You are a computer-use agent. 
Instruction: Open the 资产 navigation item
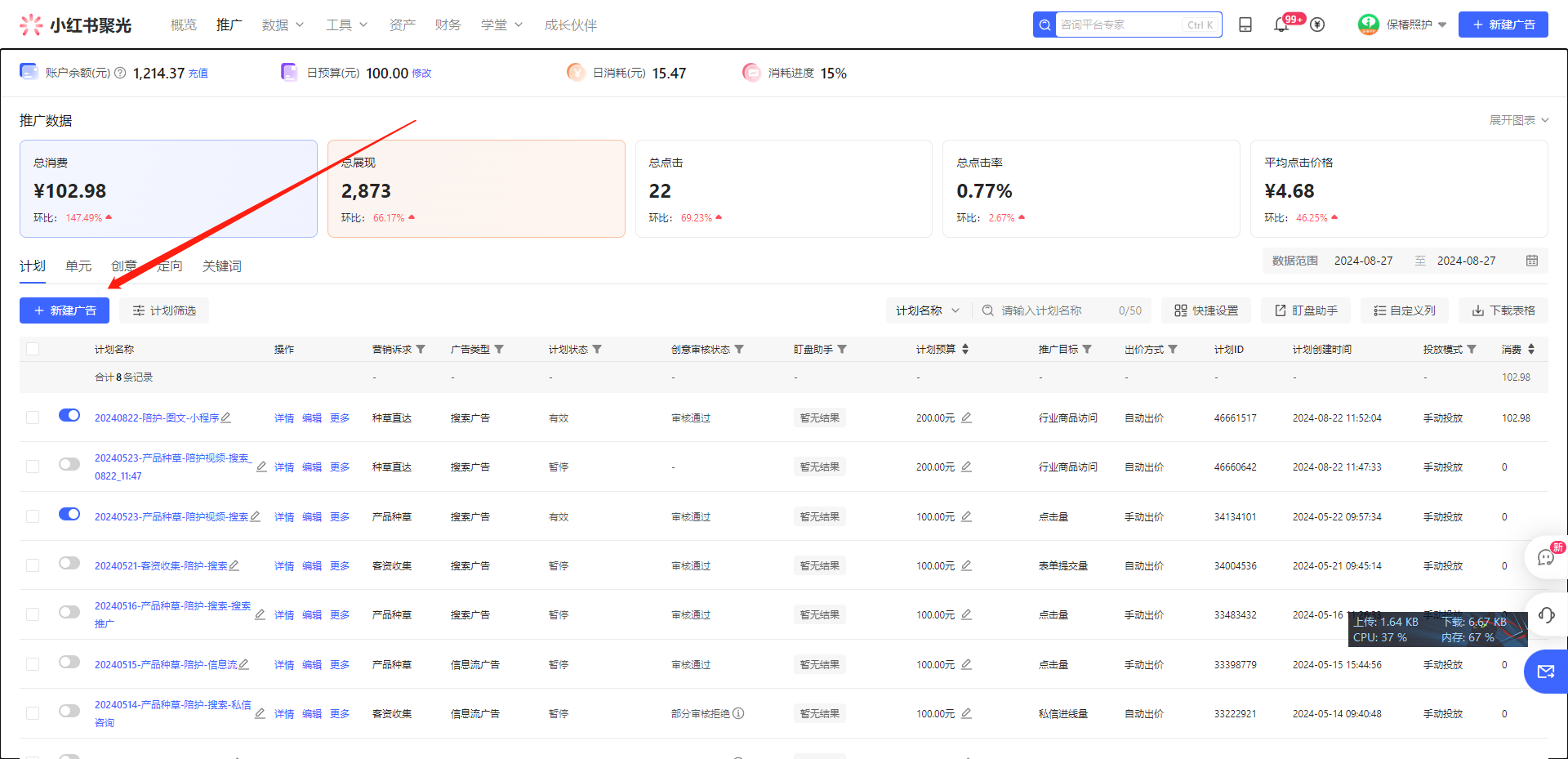click(403, 25)
